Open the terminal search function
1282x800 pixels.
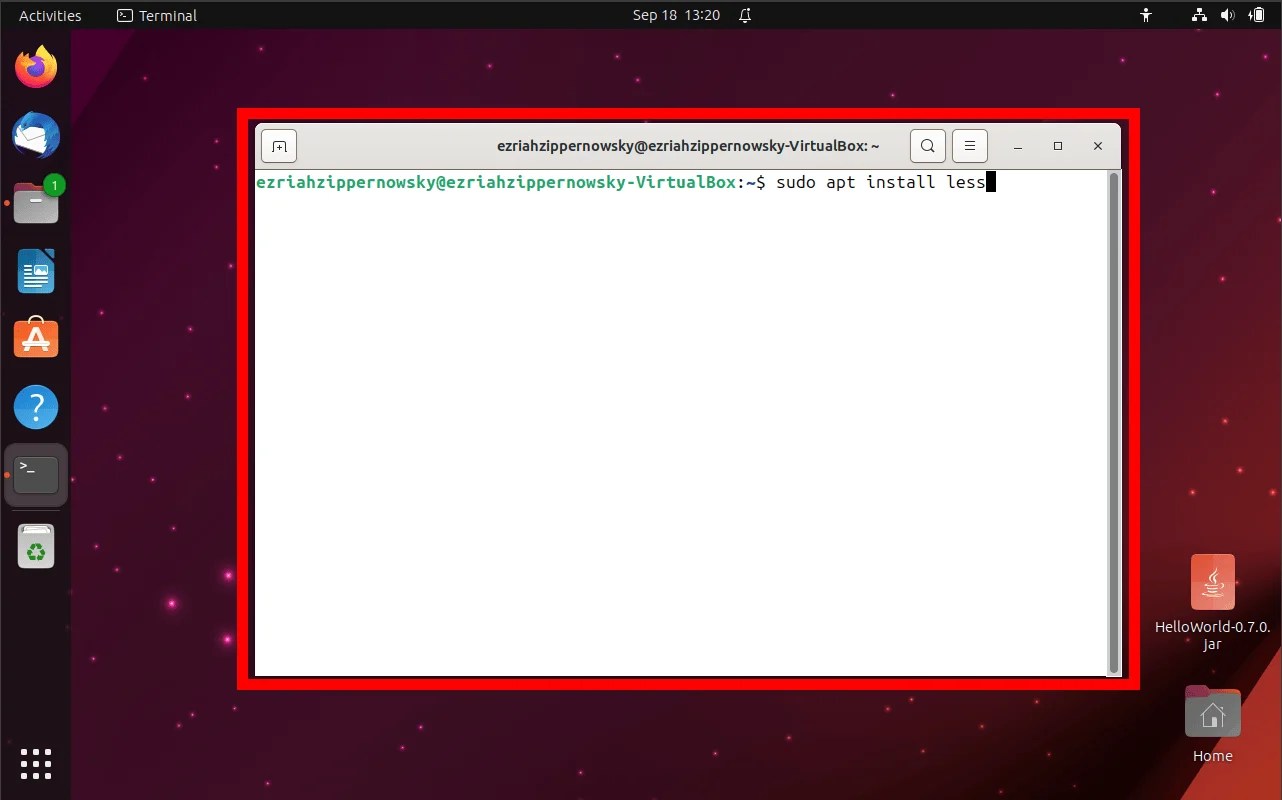click(x=927, y=145)
